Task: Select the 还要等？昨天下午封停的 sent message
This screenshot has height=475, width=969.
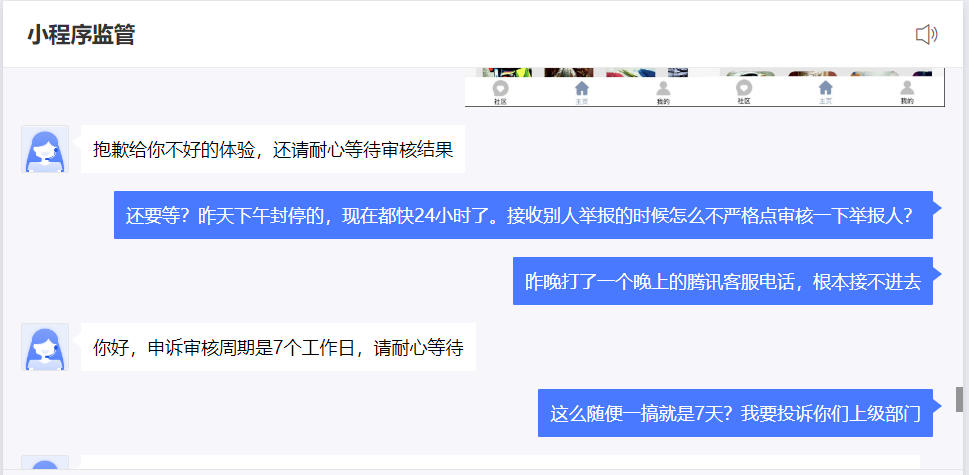Action: tap(523, 215)
